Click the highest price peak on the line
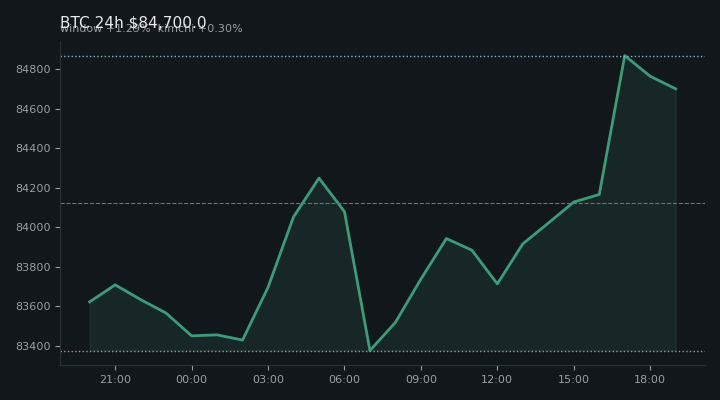 [x=624, y=56]
